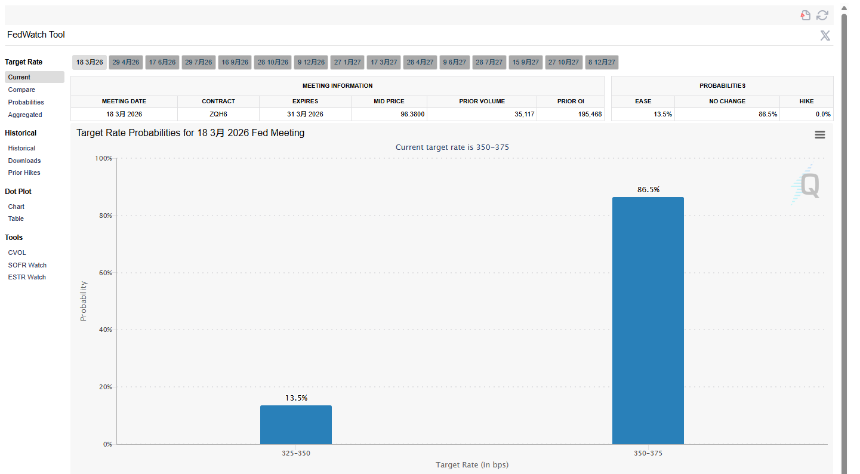Click the refresh icon at top right
Screen dimensions: 860x474
(x=822, y=15)
